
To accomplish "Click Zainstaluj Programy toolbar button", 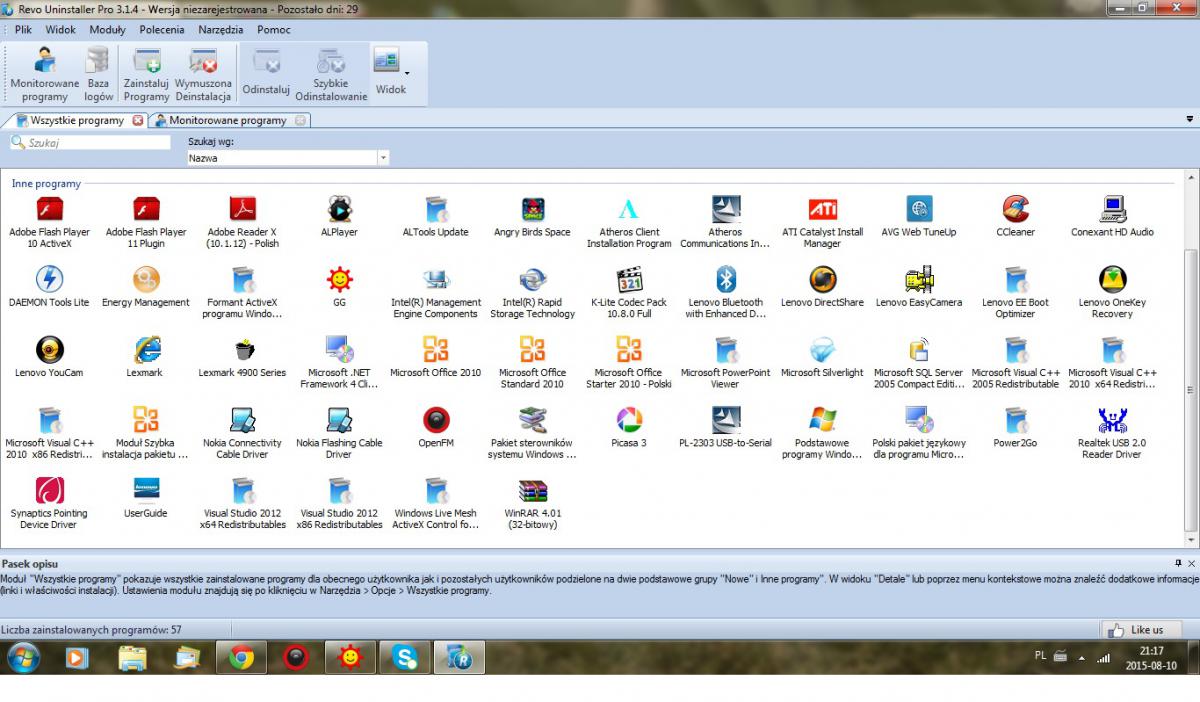I will pyautogui.click(x=147, y=74).
